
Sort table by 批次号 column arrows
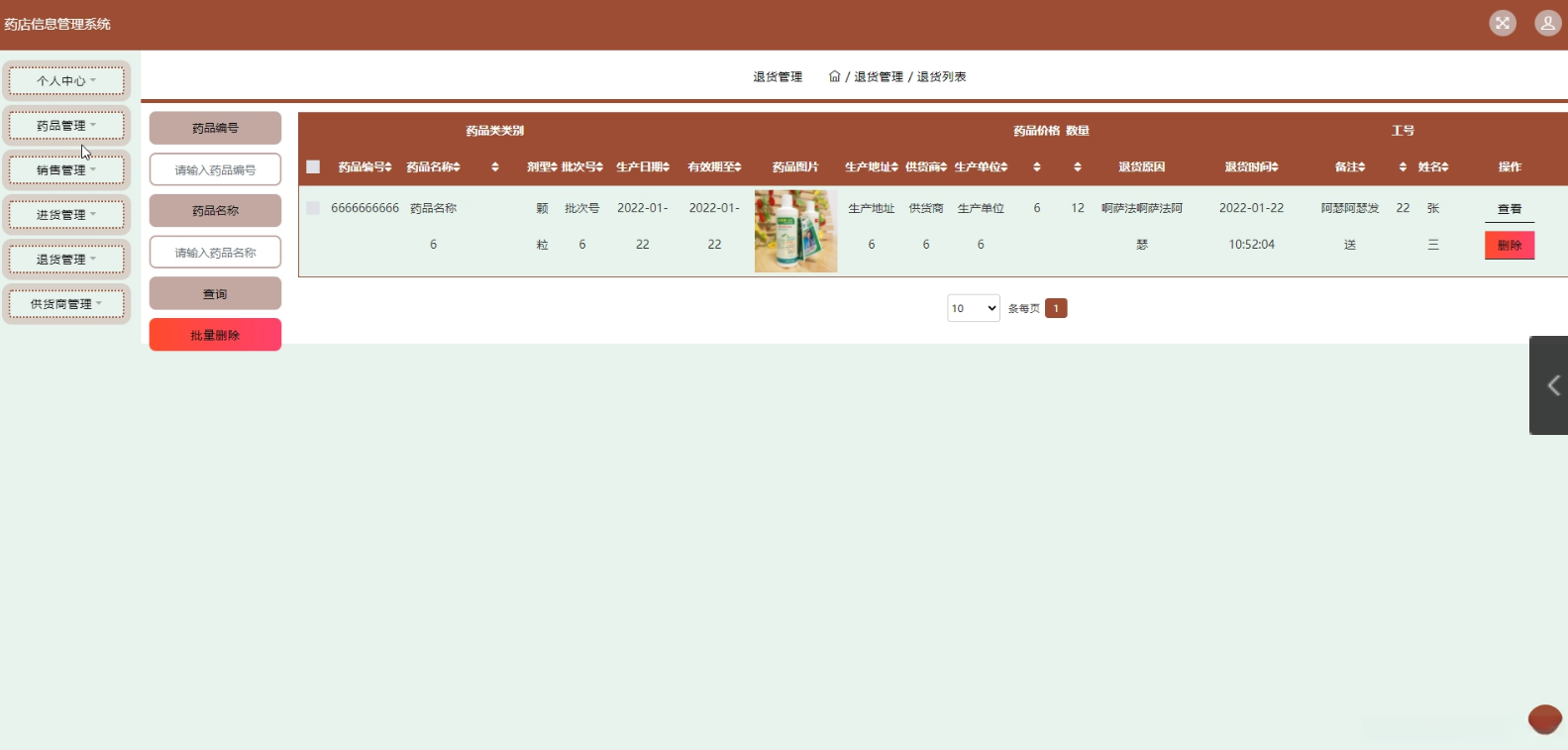(x=600, y=167)
